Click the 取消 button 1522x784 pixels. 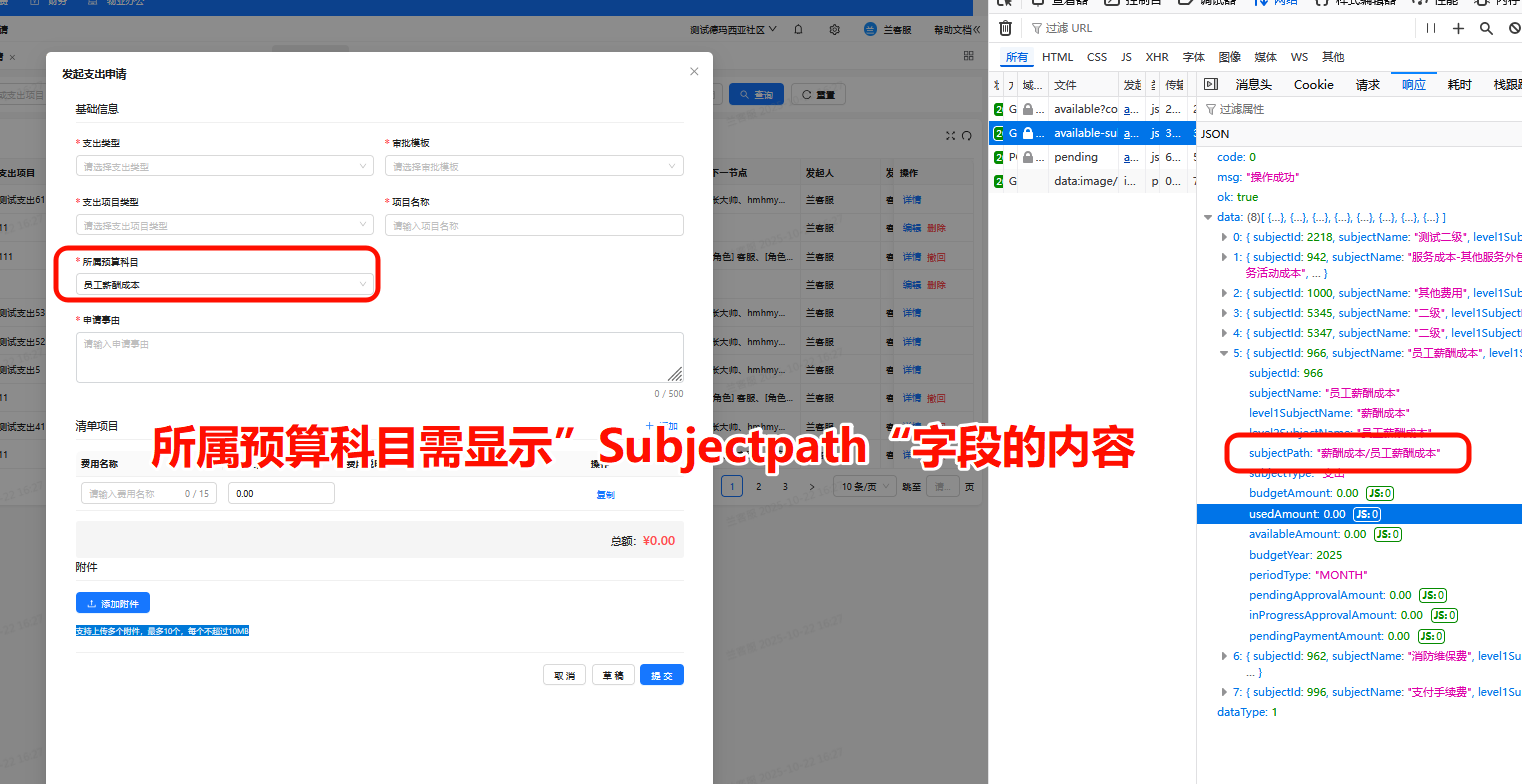coord(564,675)
